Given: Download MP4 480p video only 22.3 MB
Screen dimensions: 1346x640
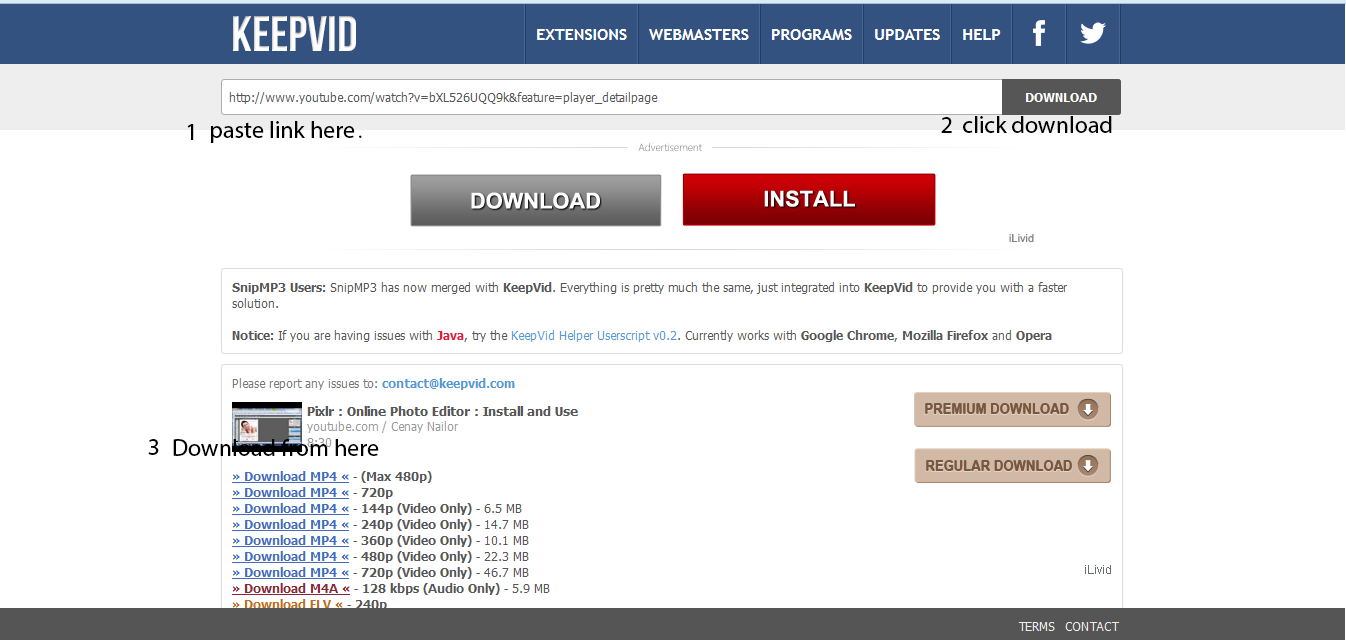Looking at the screenshot, I should 291,557.
